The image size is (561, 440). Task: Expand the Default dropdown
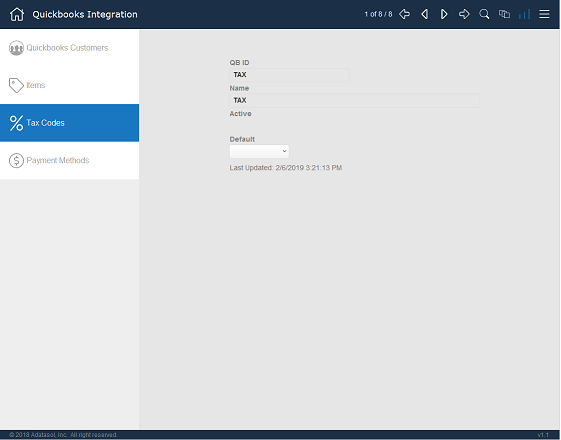click(259, 151)
